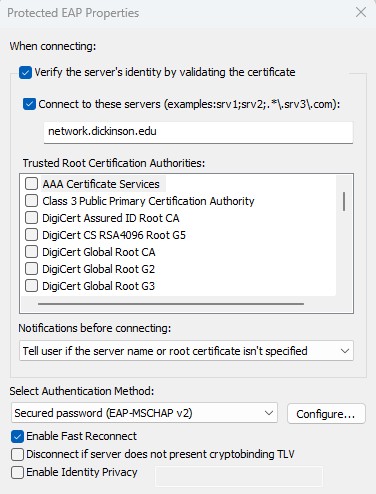Check DigiCert Global Root CA checkbox
This screenshot has width=376, height=494.
pos(31,252)
